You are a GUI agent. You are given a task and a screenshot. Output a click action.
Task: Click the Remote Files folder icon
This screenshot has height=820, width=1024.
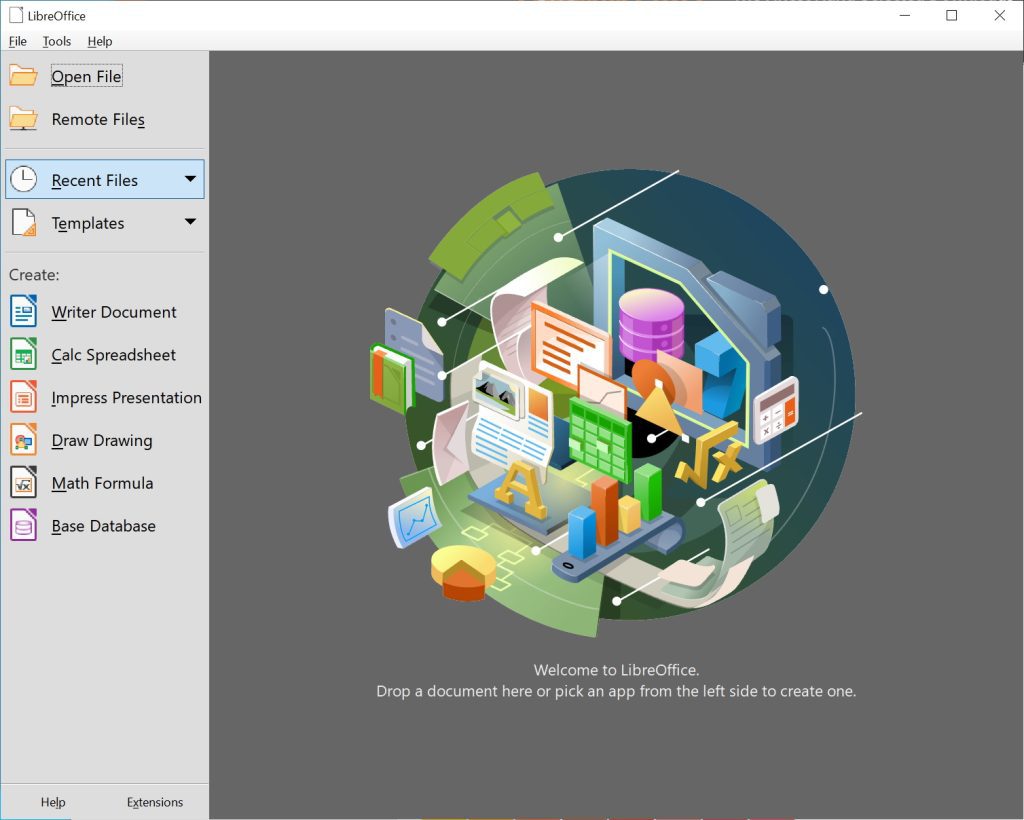point(22,119)
